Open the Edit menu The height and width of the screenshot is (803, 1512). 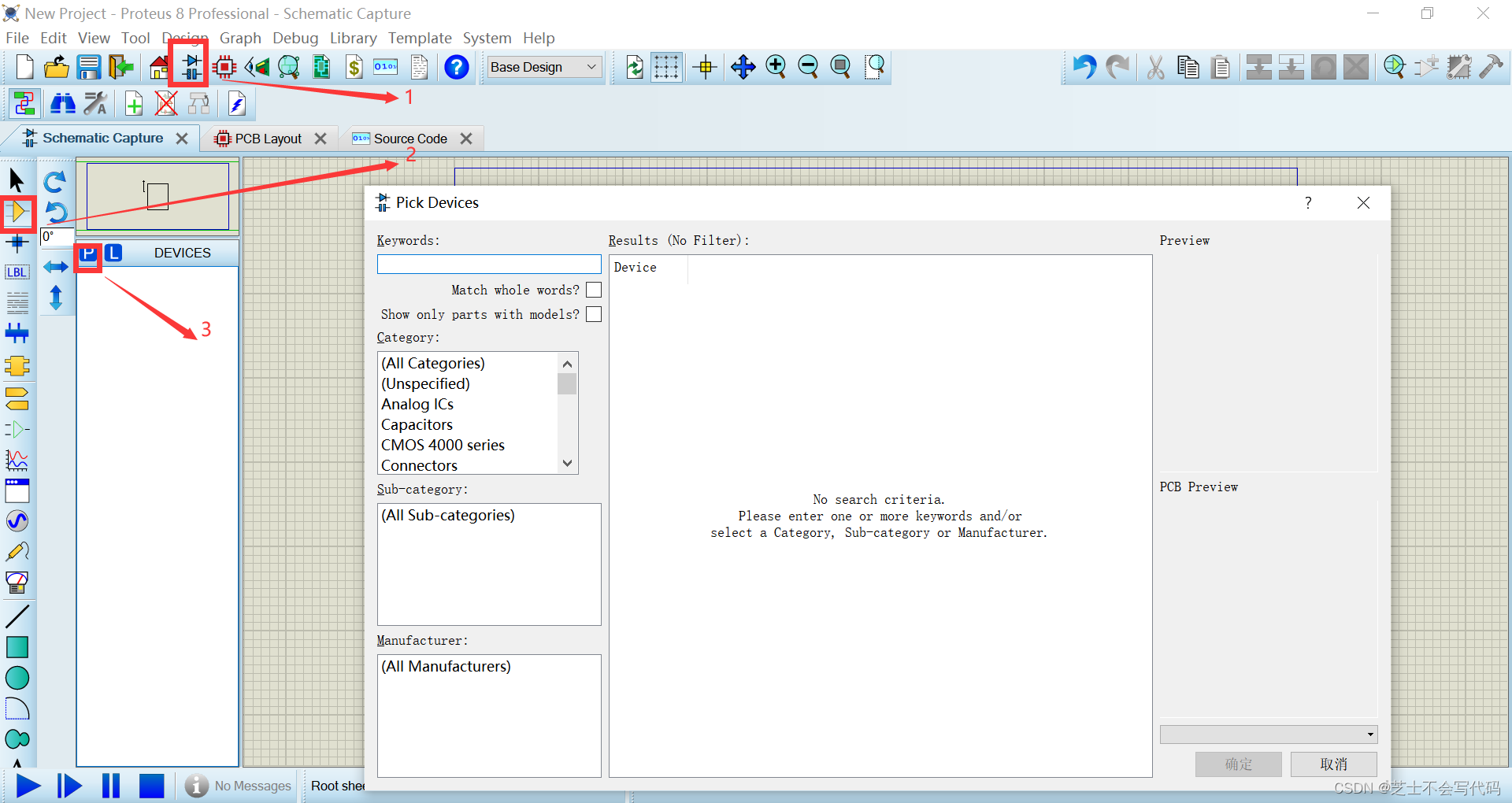pyautogui.click(x=54, y=38)
